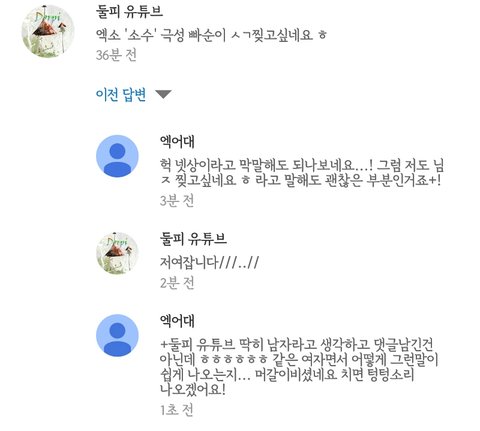Open 둘피 유튜브 channel name above top comment
480x431 pixels.
pos(129,12)
